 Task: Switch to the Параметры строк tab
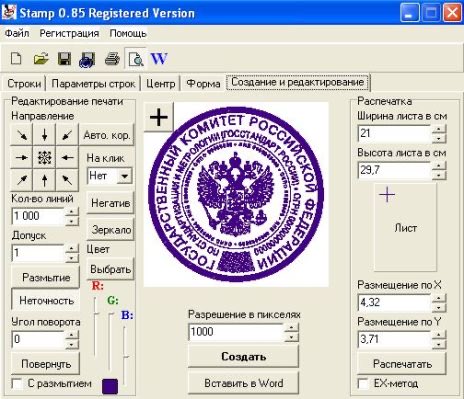[x=93, y=83]
